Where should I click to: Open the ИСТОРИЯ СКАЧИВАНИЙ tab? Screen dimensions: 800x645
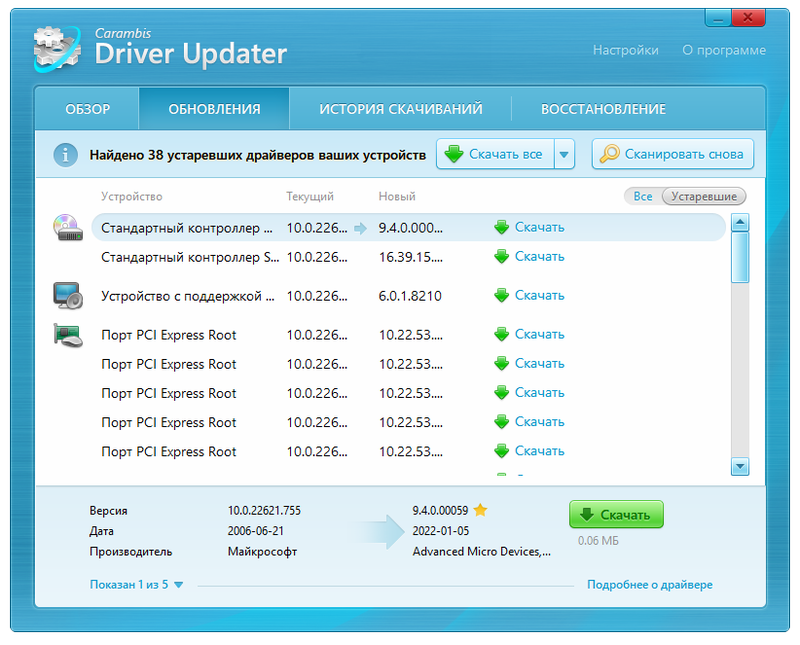(x=401, y=109)
